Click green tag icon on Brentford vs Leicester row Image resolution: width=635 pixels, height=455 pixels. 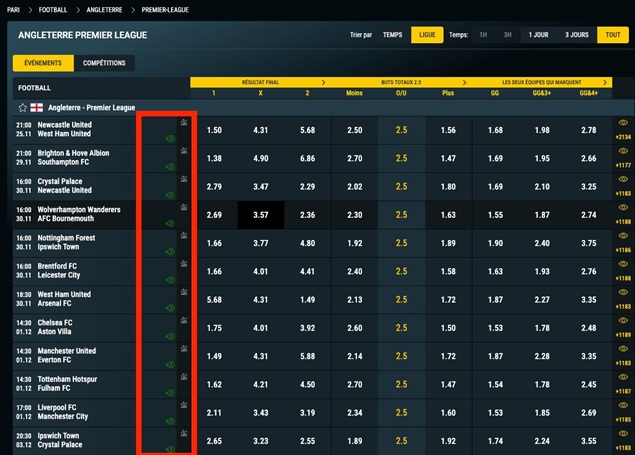click(170, 280)
